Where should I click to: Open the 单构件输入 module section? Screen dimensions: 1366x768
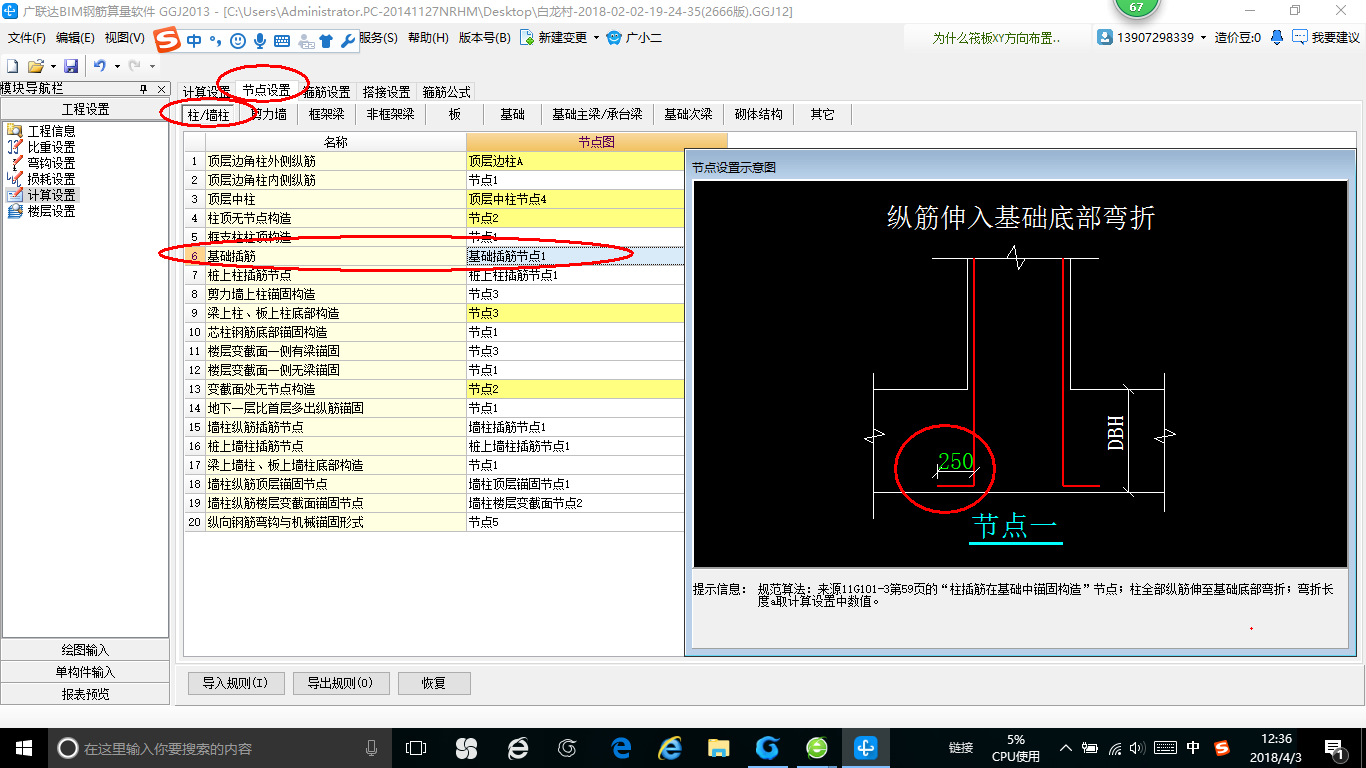(85, 672)
